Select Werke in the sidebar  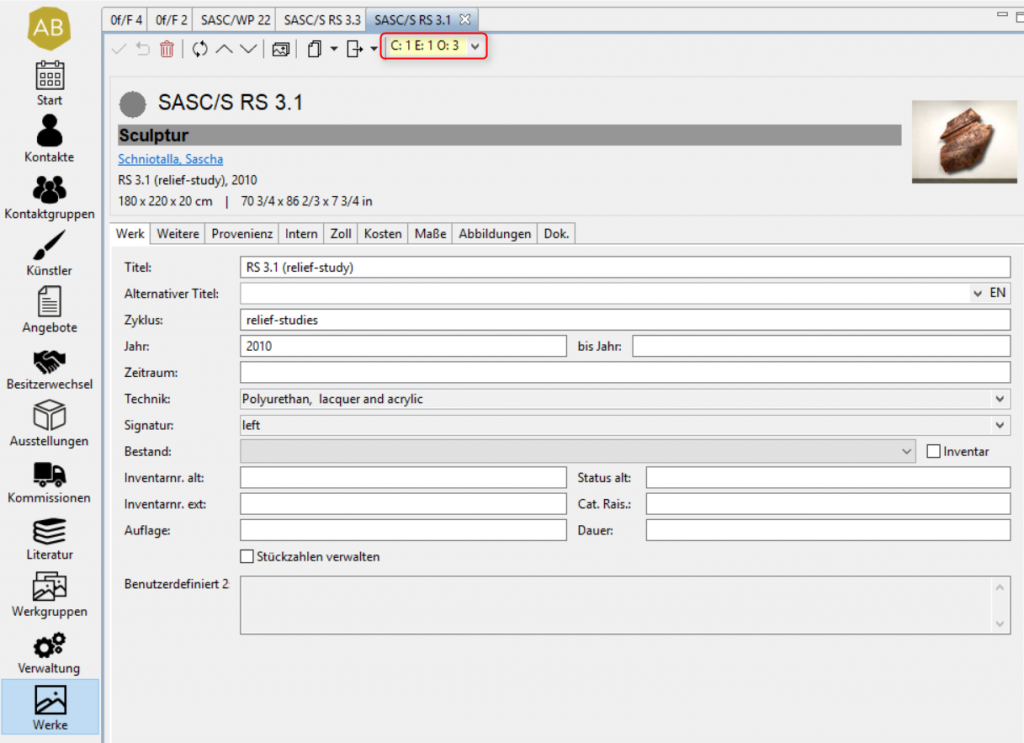pyautogui.click(x=50, y=708)
